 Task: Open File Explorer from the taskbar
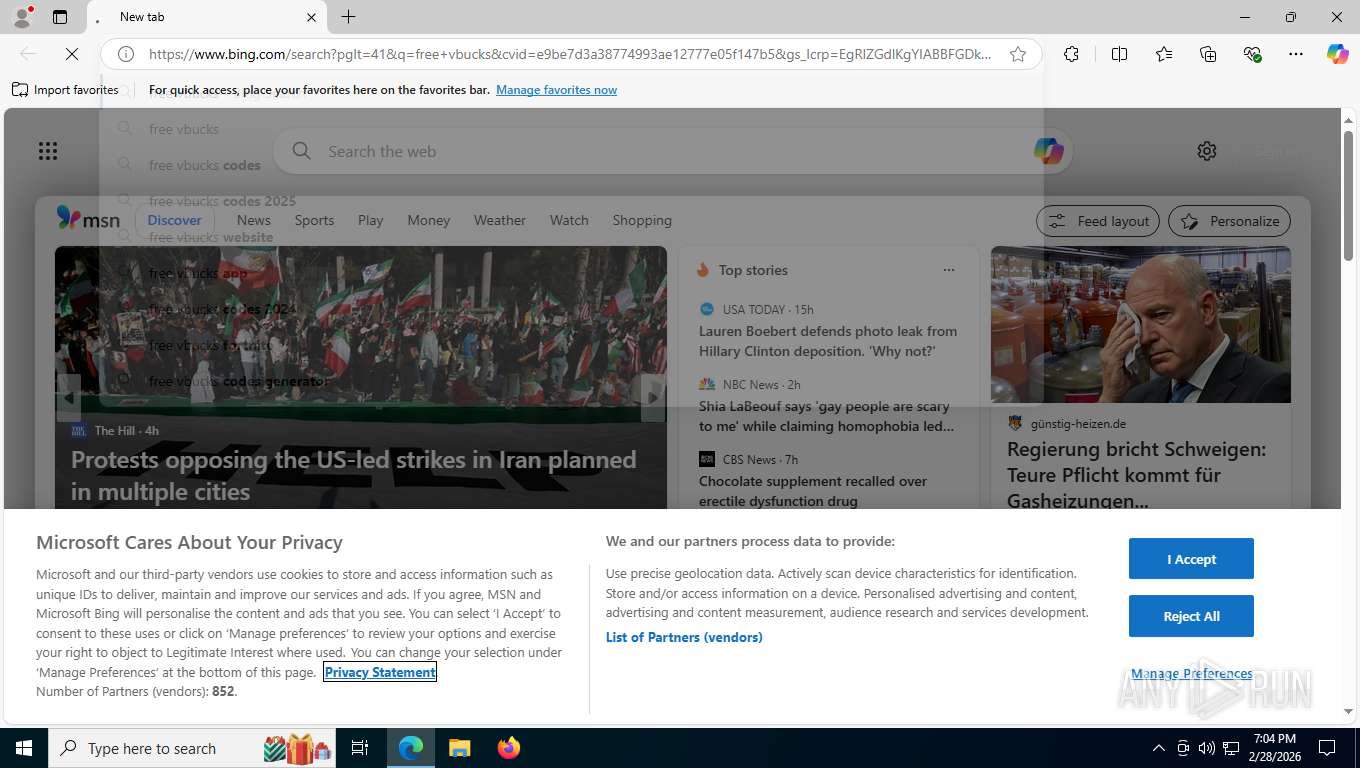click(459, 748)
